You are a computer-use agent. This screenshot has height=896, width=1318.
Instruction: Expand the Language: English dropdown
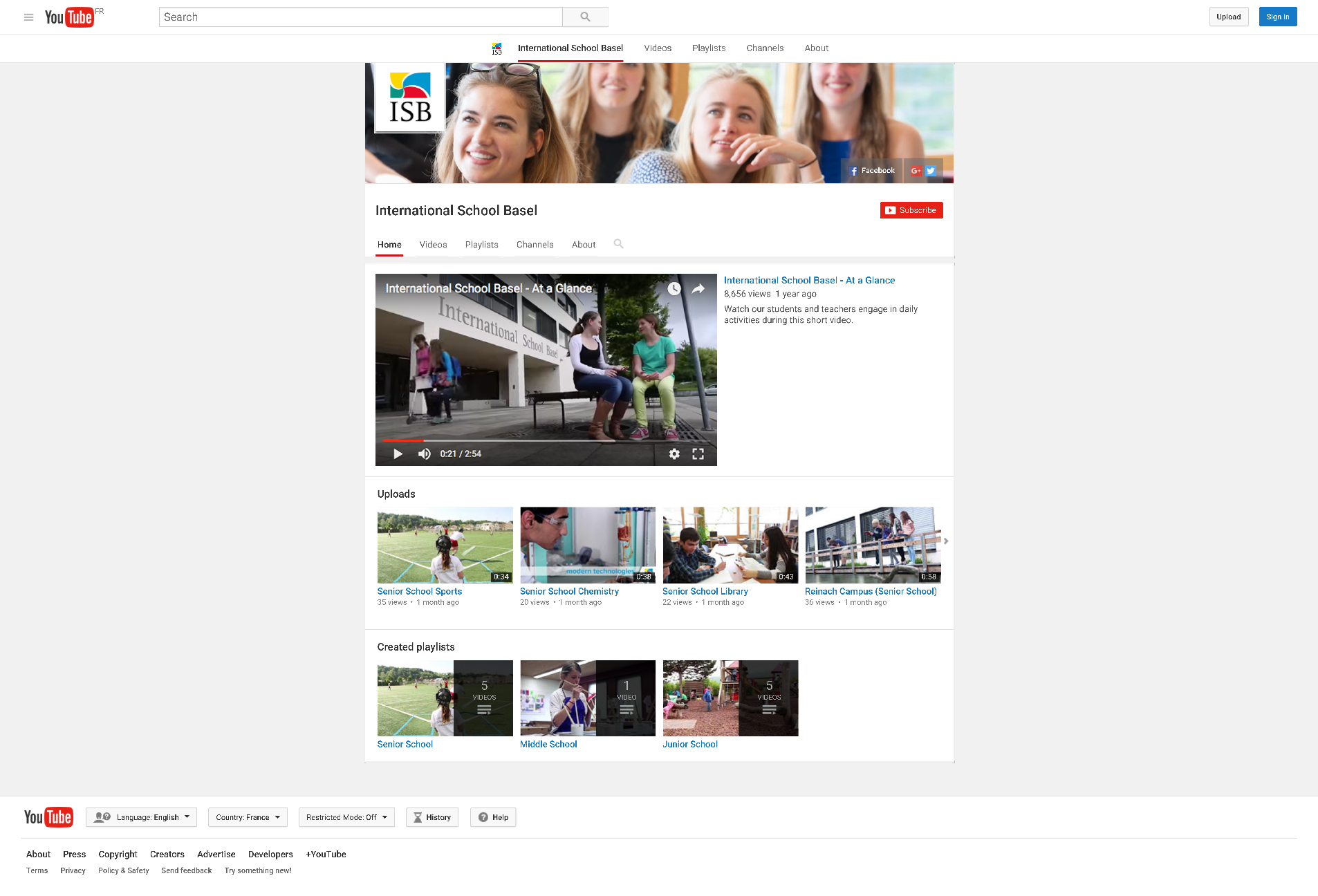[x=142, y=817]
